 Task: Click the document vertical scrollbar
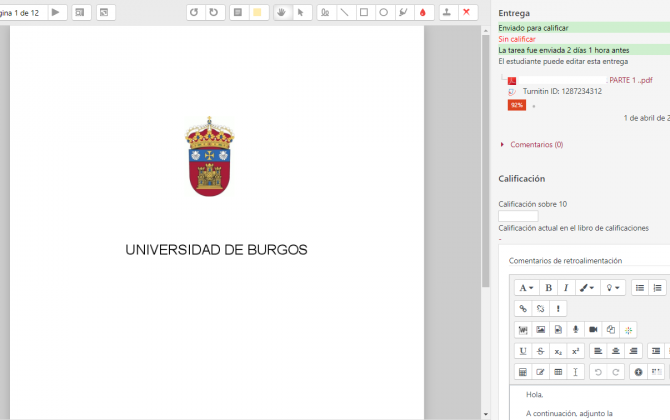point(485,161)
